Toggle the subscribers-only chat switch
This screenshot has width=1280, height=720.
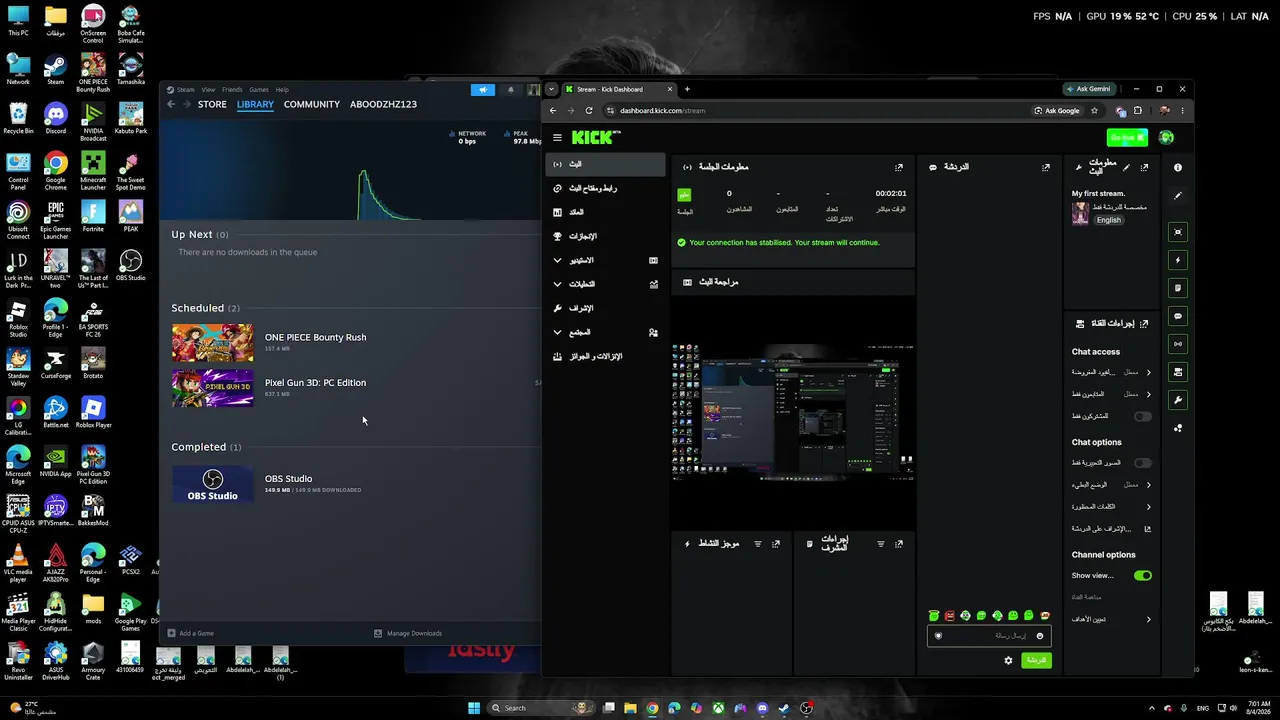(1143, 416)
